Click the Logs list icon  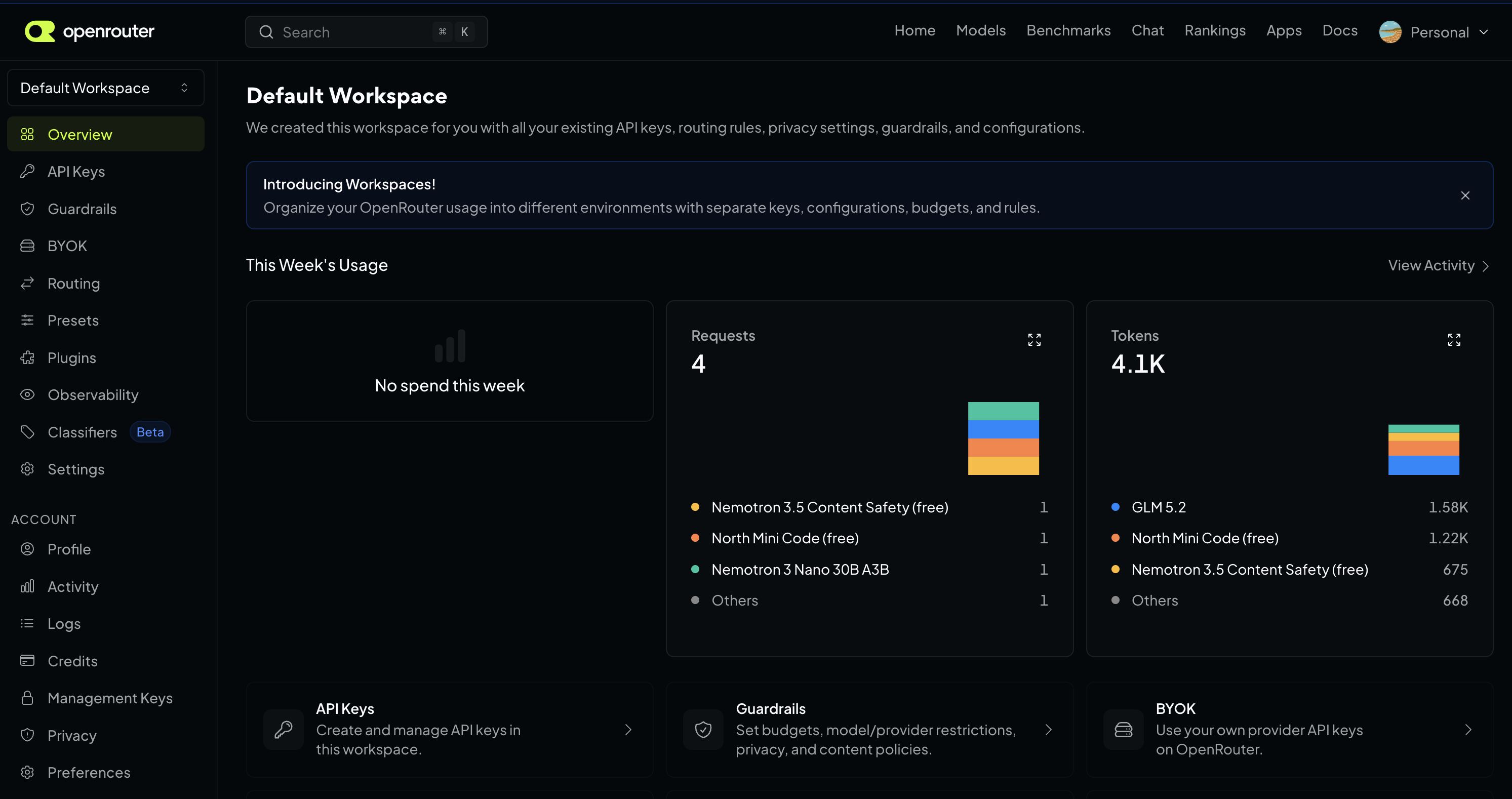[x=27, y=623]
